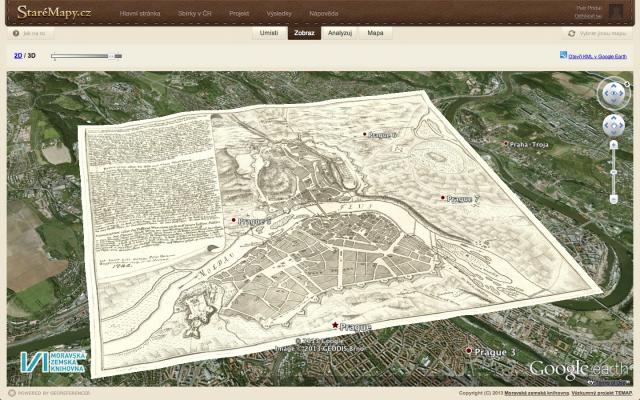Image resolution: width=640 pixels, height=400 pixels.
Task: Click the Google Earth look-around compass control
Action: [612, 93]
